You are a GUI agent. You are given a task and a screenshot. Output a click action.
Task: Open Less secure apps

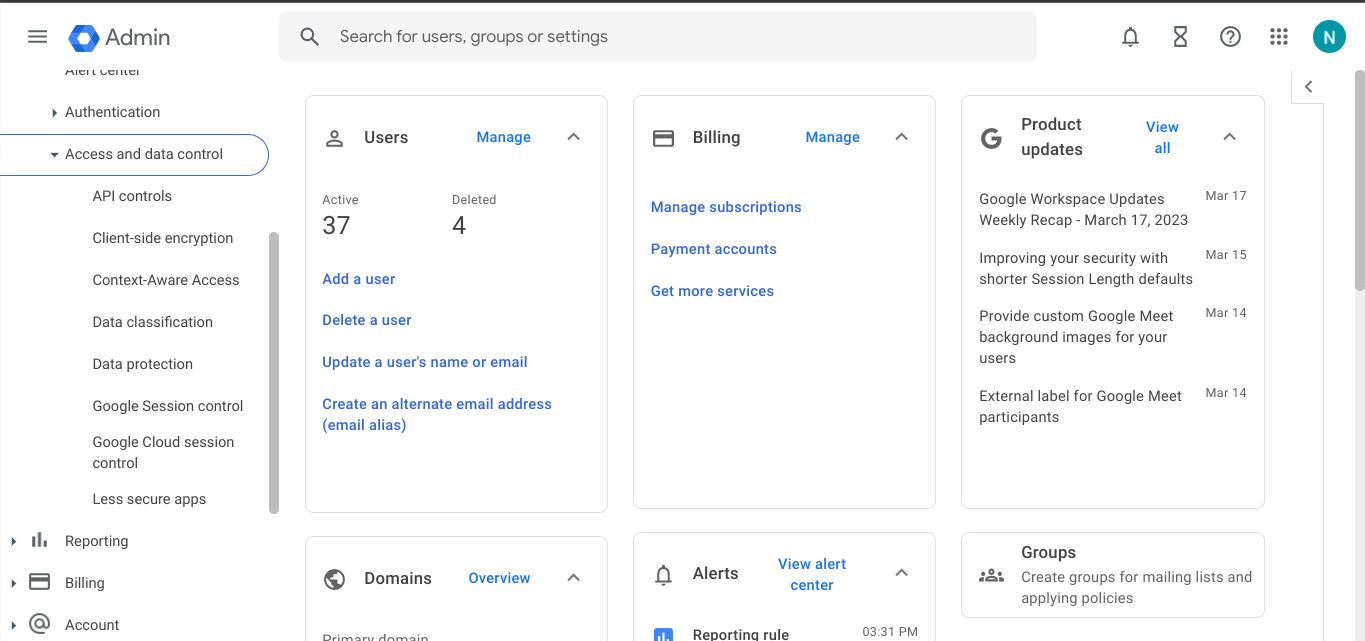click(x=149, y=499)
